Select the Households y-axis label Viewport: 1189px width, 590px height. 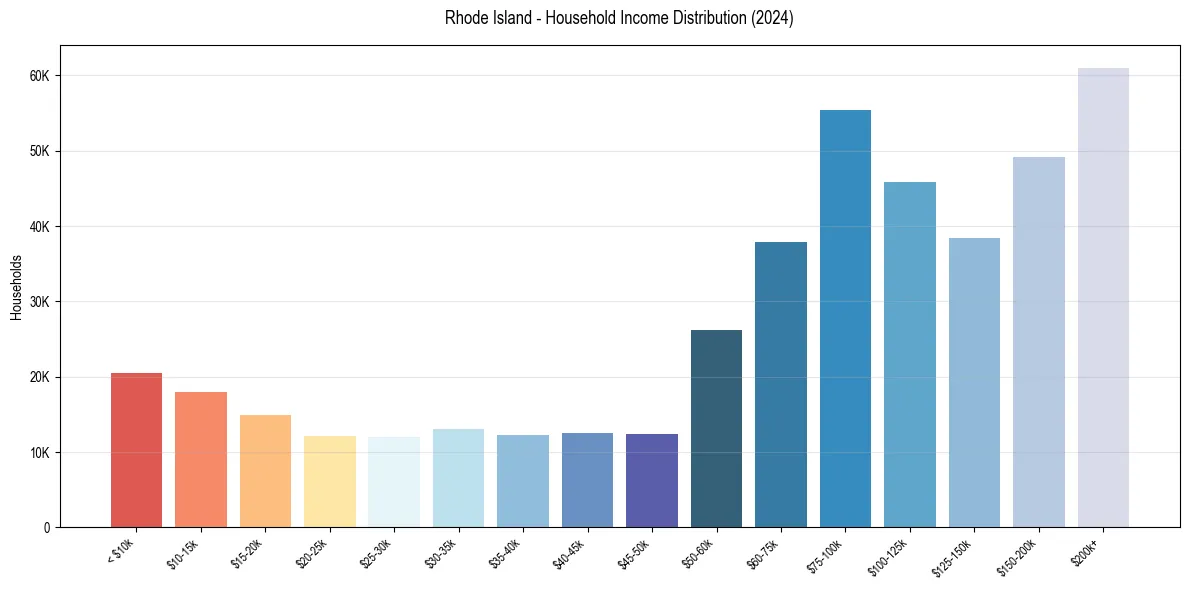point(14,285)
